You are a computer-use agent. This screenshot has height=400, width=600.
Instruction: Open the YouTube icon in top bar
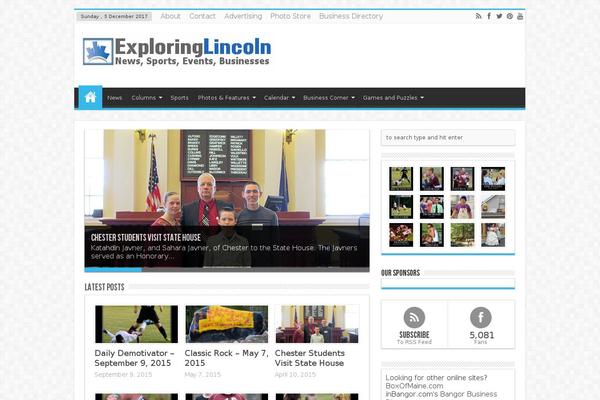click(x=520, y=16)
